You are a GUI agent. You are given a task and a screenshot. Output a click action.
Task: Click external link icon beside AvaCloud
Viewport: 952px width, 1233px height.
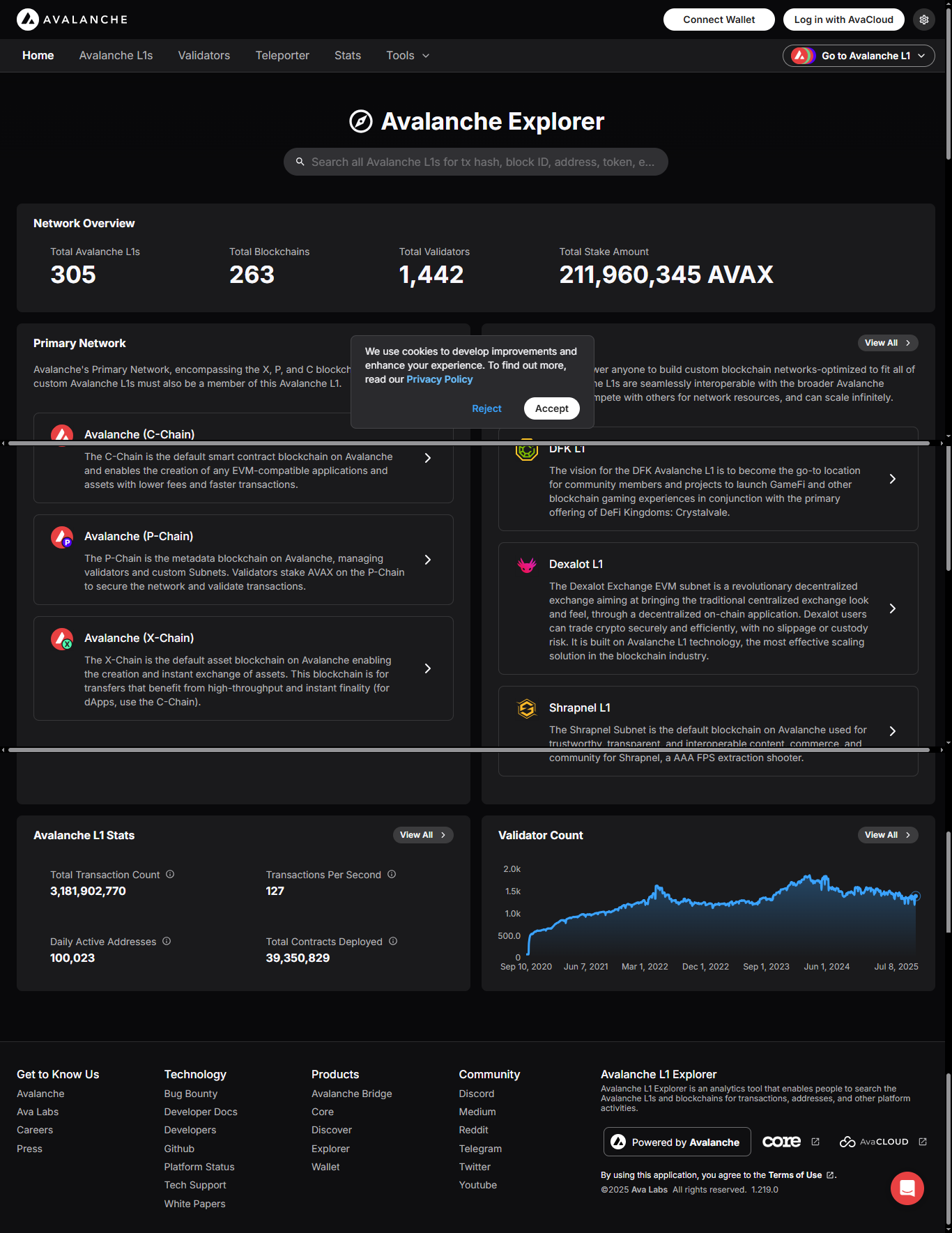coord(923,1142)
